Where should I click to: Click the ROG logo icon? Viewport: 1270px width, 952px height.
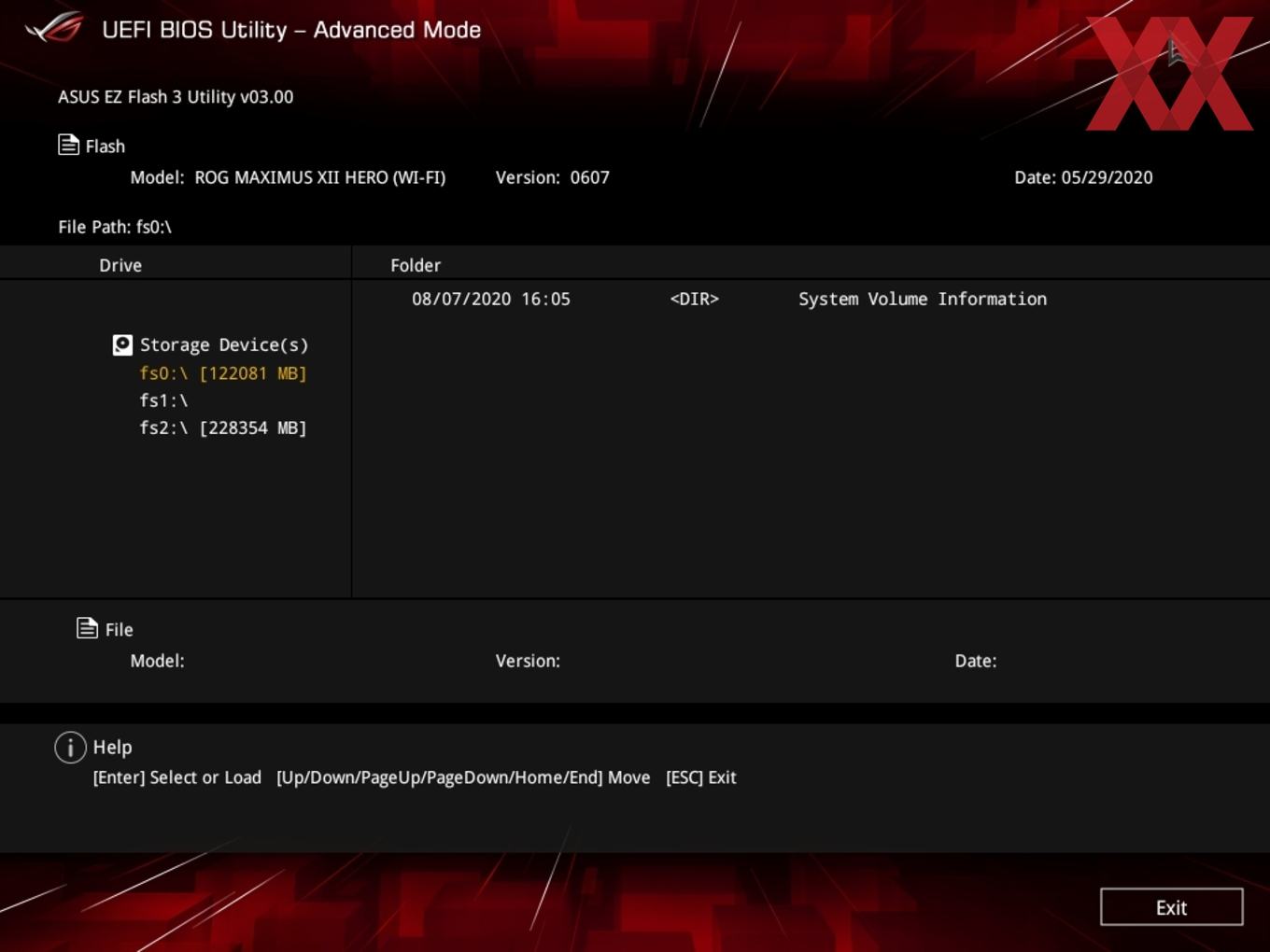click(54, 28)
